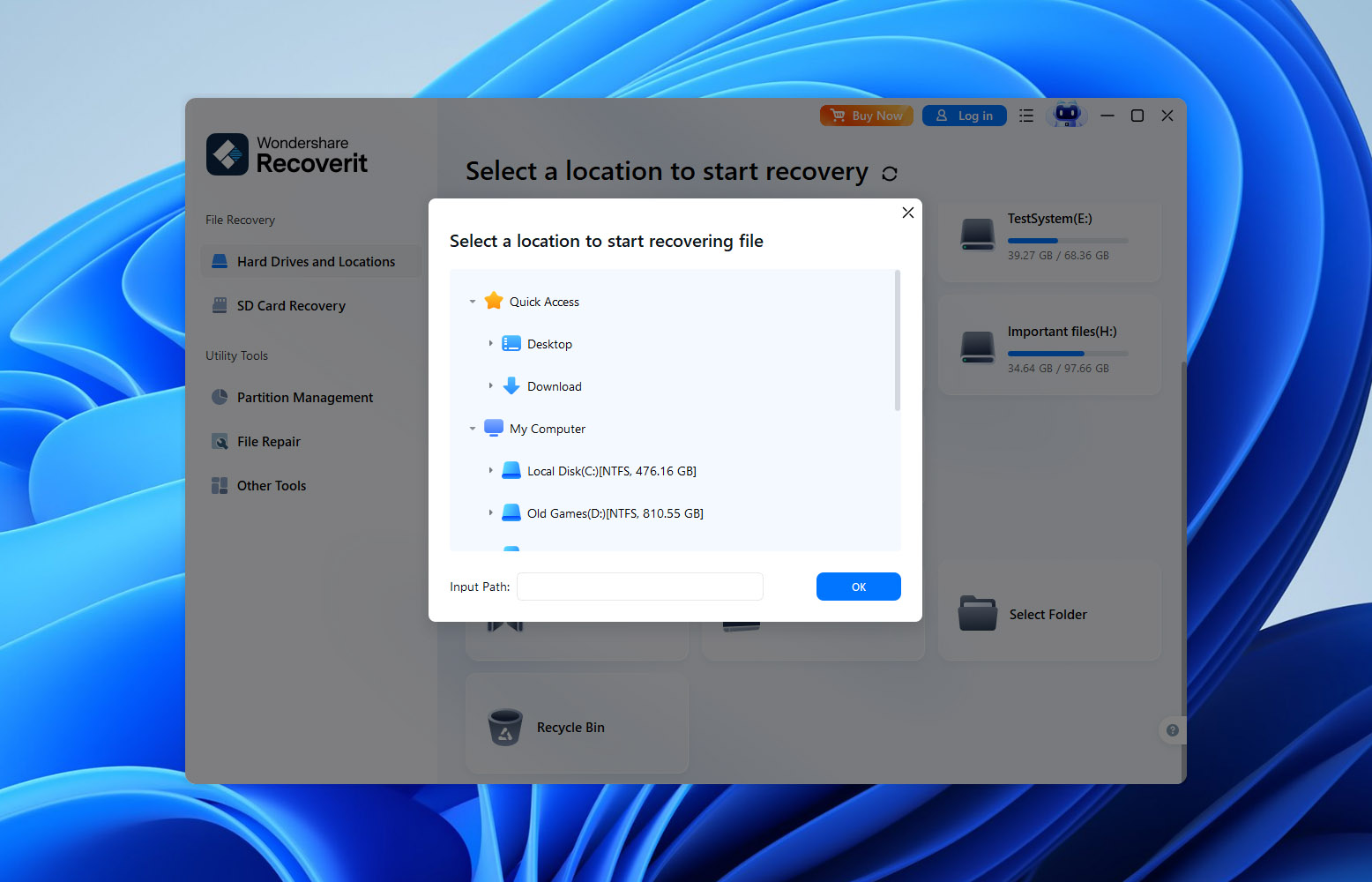Click the File Repair icon
The height and width of the screenshot is (882, 1372).
tap(220, 441)
